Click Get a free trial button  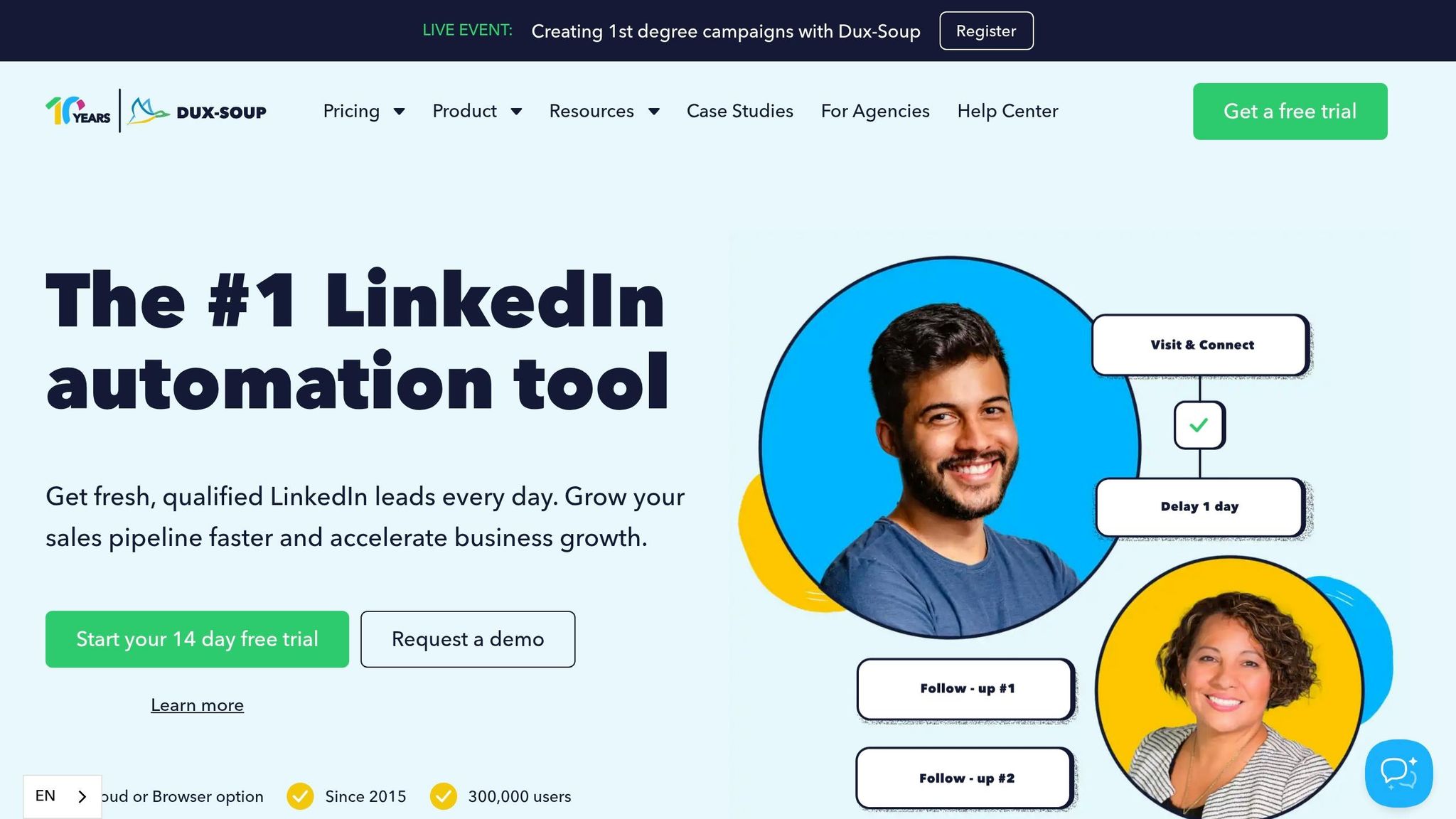tap(1290, 112)
